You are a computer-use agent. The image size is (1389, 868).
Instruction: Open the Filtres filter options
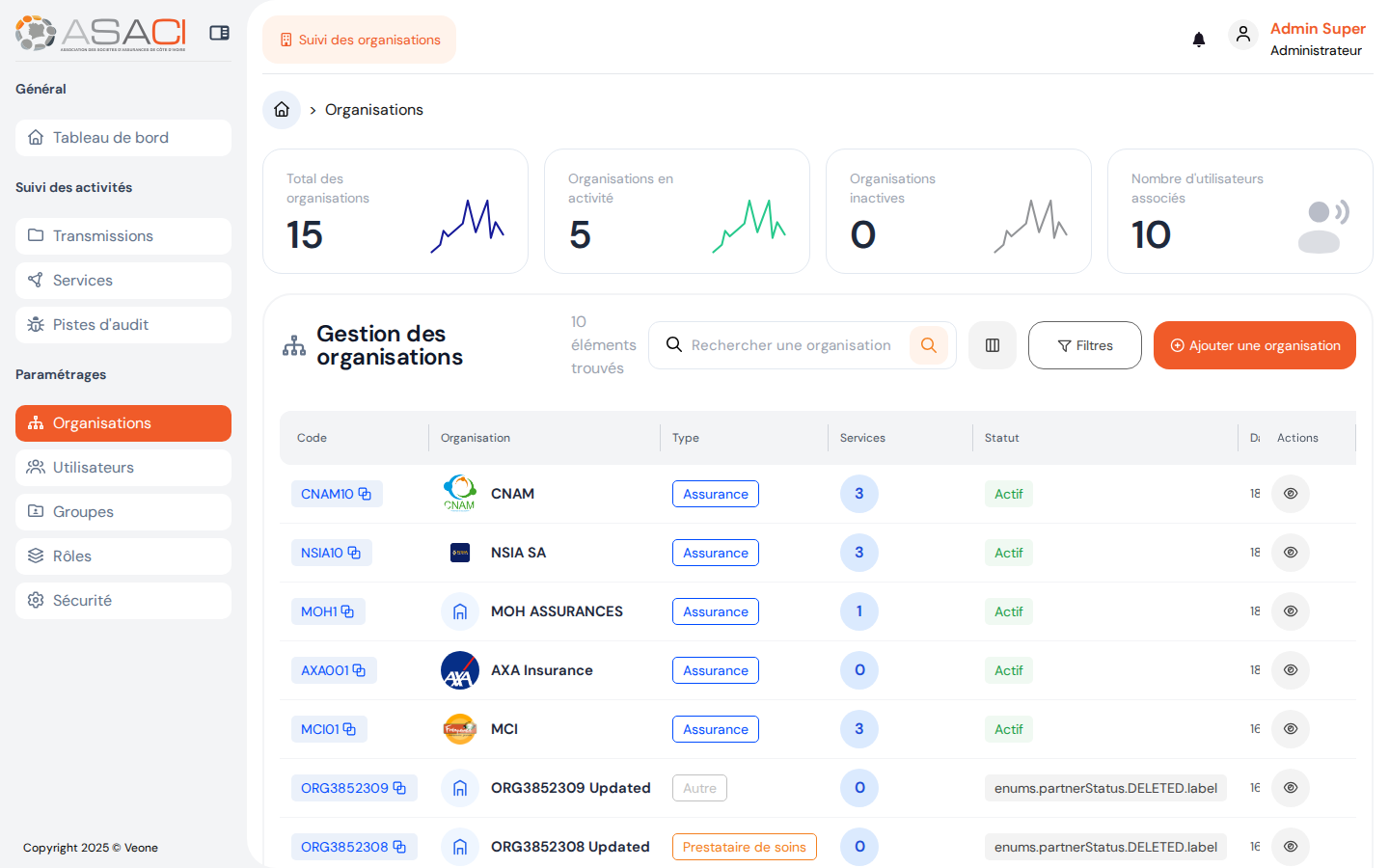click(x=1084, y=345)
